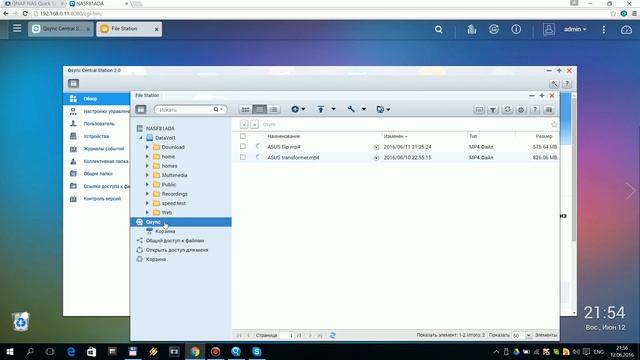Click the page number input field
This screenshot has height=360, width=640.
[287, 336]
